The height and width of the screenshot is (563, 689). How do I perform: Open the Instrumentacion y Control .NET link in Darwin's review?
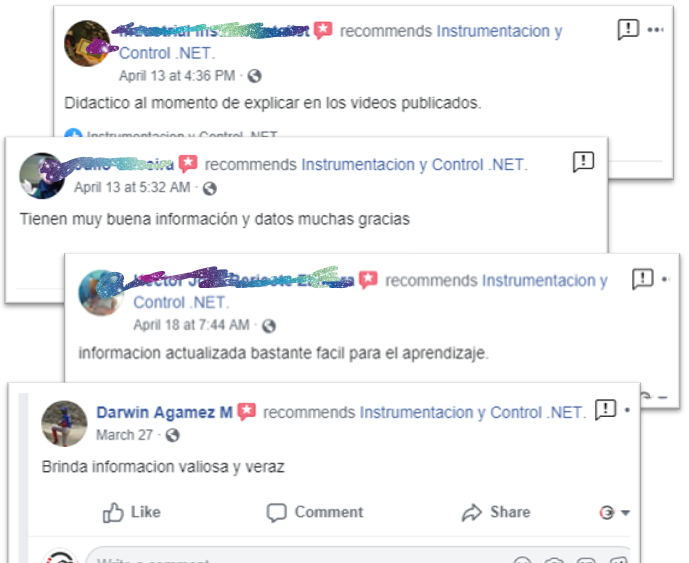(x=473, y=412)
